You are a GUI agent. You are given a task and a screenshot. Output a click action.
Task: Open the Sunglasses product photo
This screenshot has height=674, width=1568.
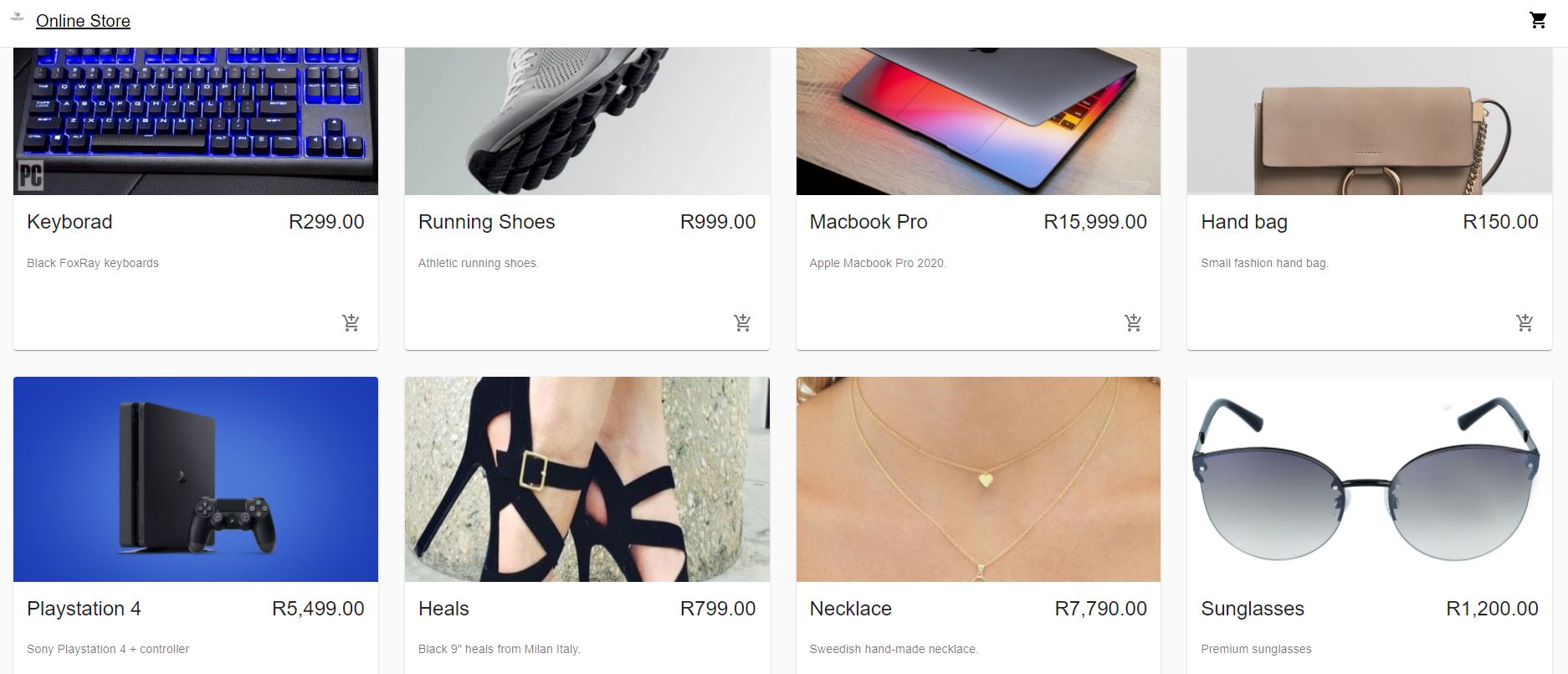tap(1368, 479)
